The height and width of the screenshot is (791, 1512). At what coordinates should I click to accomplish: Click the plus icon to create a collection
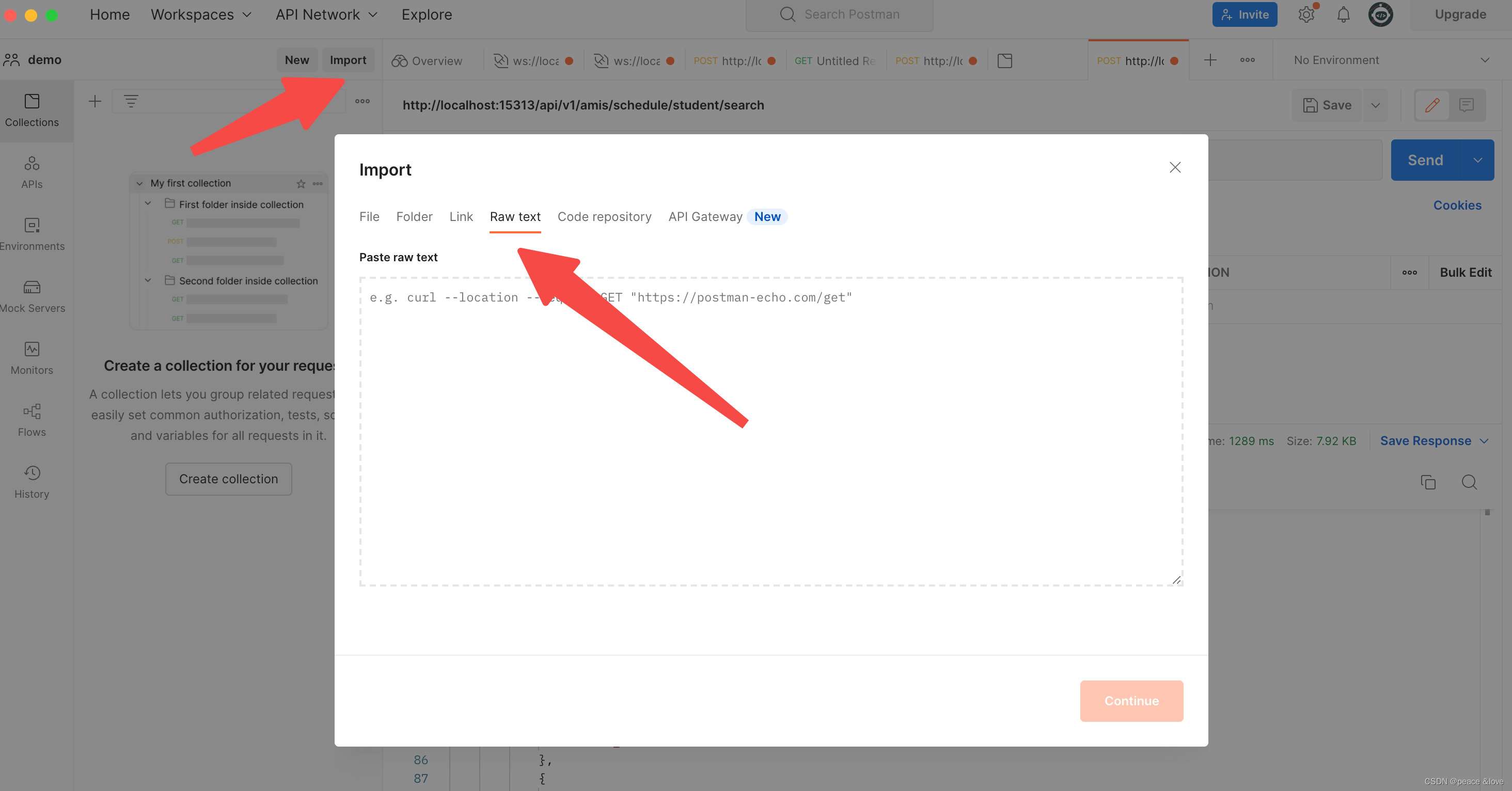tap(94, 102)
